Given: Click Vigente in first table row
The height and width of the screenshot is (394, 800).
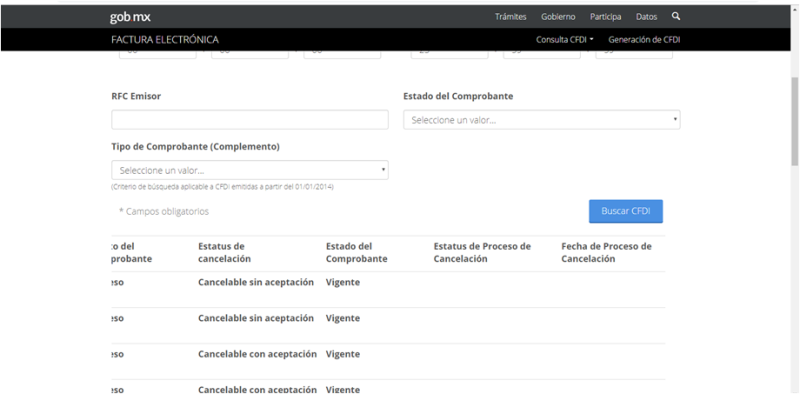Looking at the screenshot, I should point(343,282).
